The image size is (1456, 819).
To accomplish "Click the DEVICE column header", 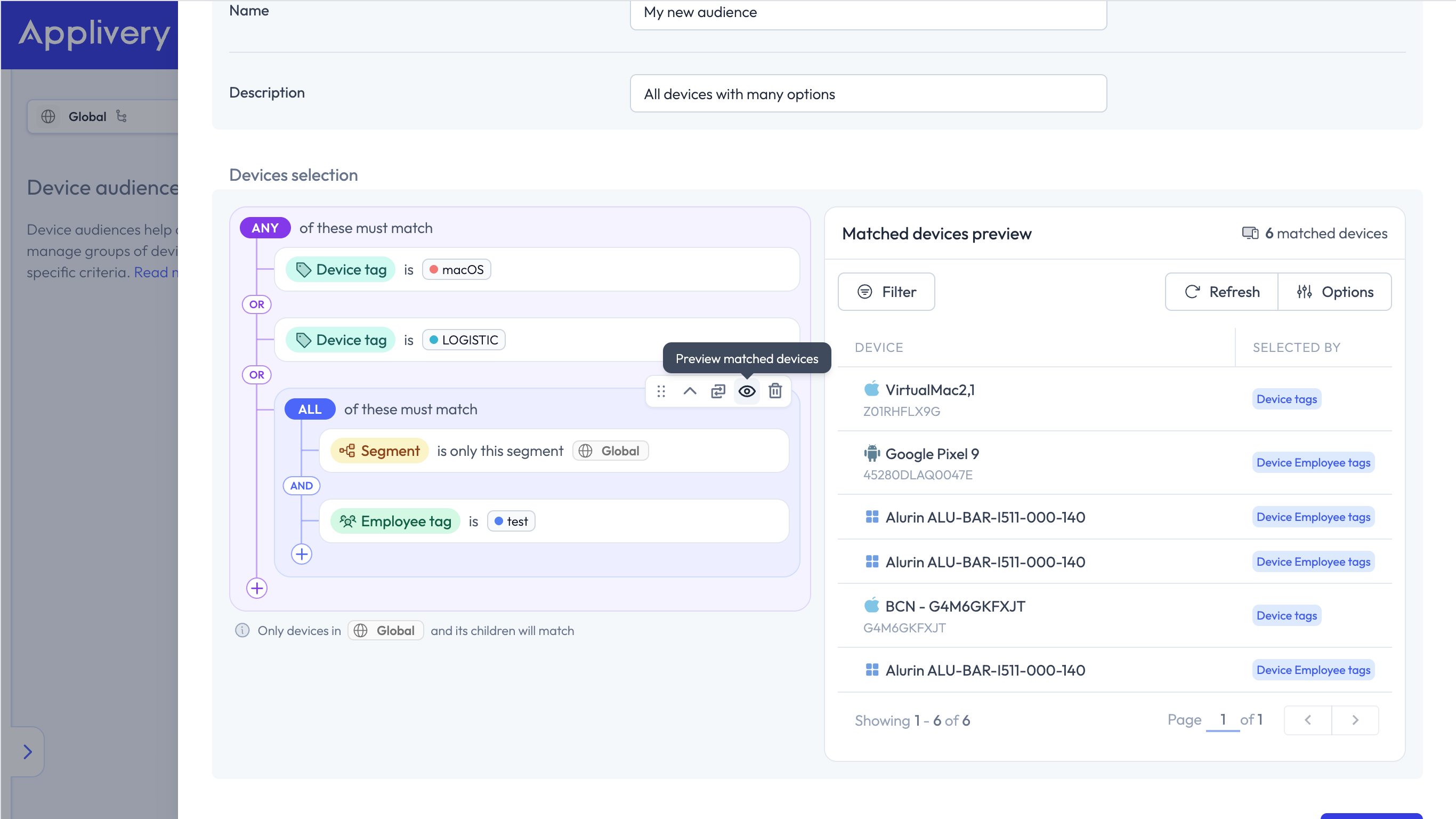I will (x=879, y=347).
